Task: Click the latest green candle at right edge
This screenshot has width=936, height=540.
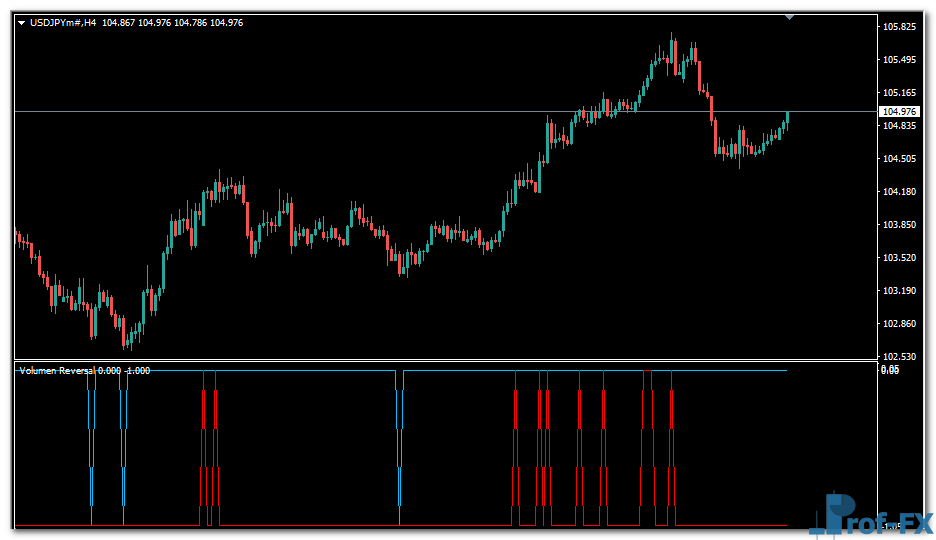Action: pos(788,118)
